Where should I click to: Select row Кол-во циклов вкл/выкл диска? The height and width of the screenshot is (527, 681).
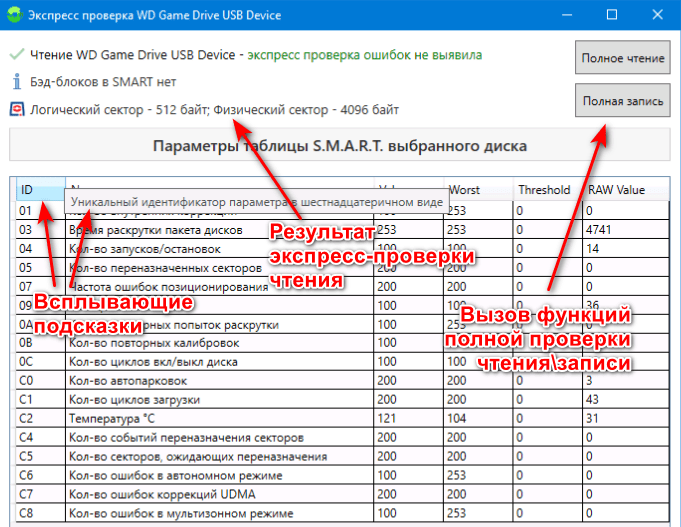(x=343, y=361)
